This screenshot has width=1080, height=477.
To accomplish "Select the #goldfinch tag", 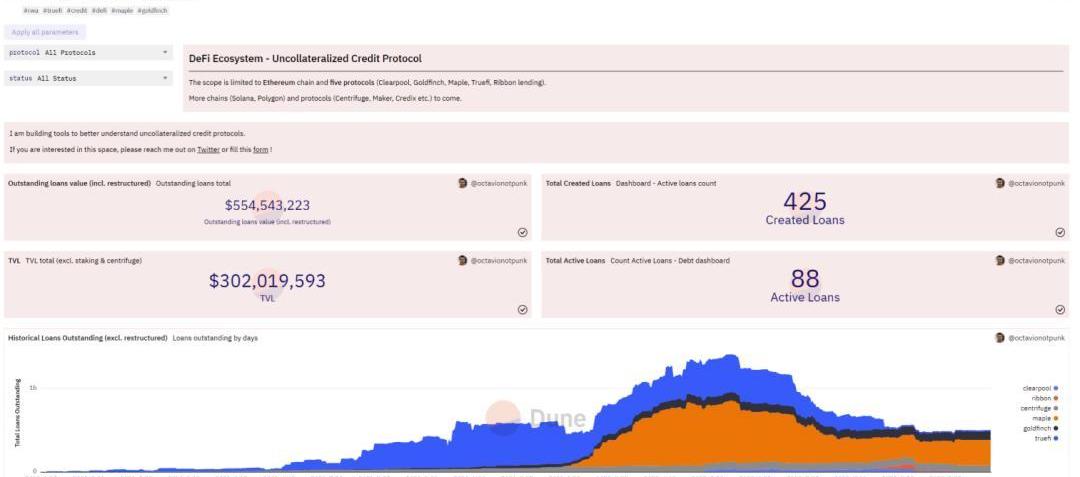I will click(152, 10).
